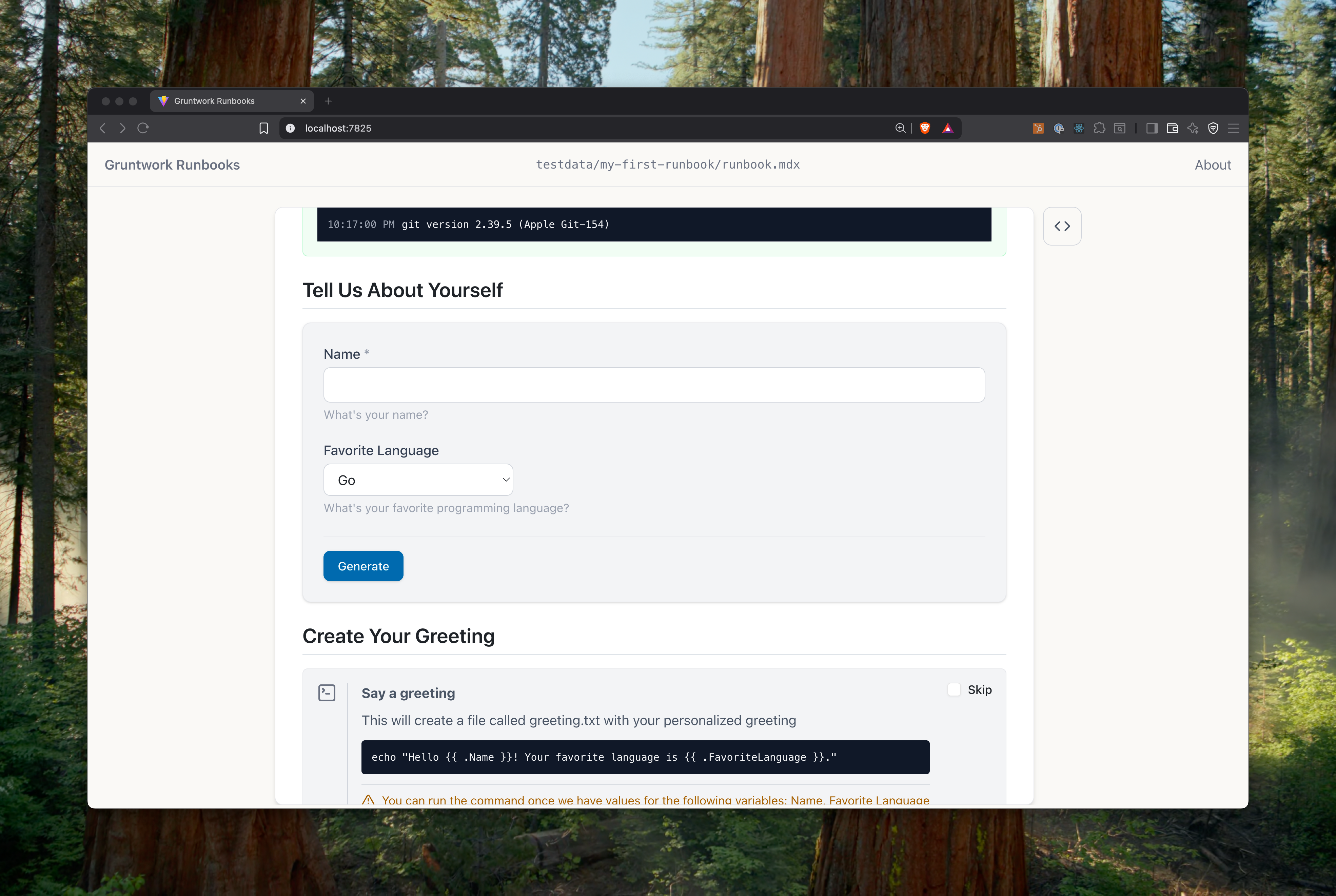Viewport: 1336px width, 896px height.
Task: Toggle the browser sidebar panel icon
Action: coord(1152,128)
